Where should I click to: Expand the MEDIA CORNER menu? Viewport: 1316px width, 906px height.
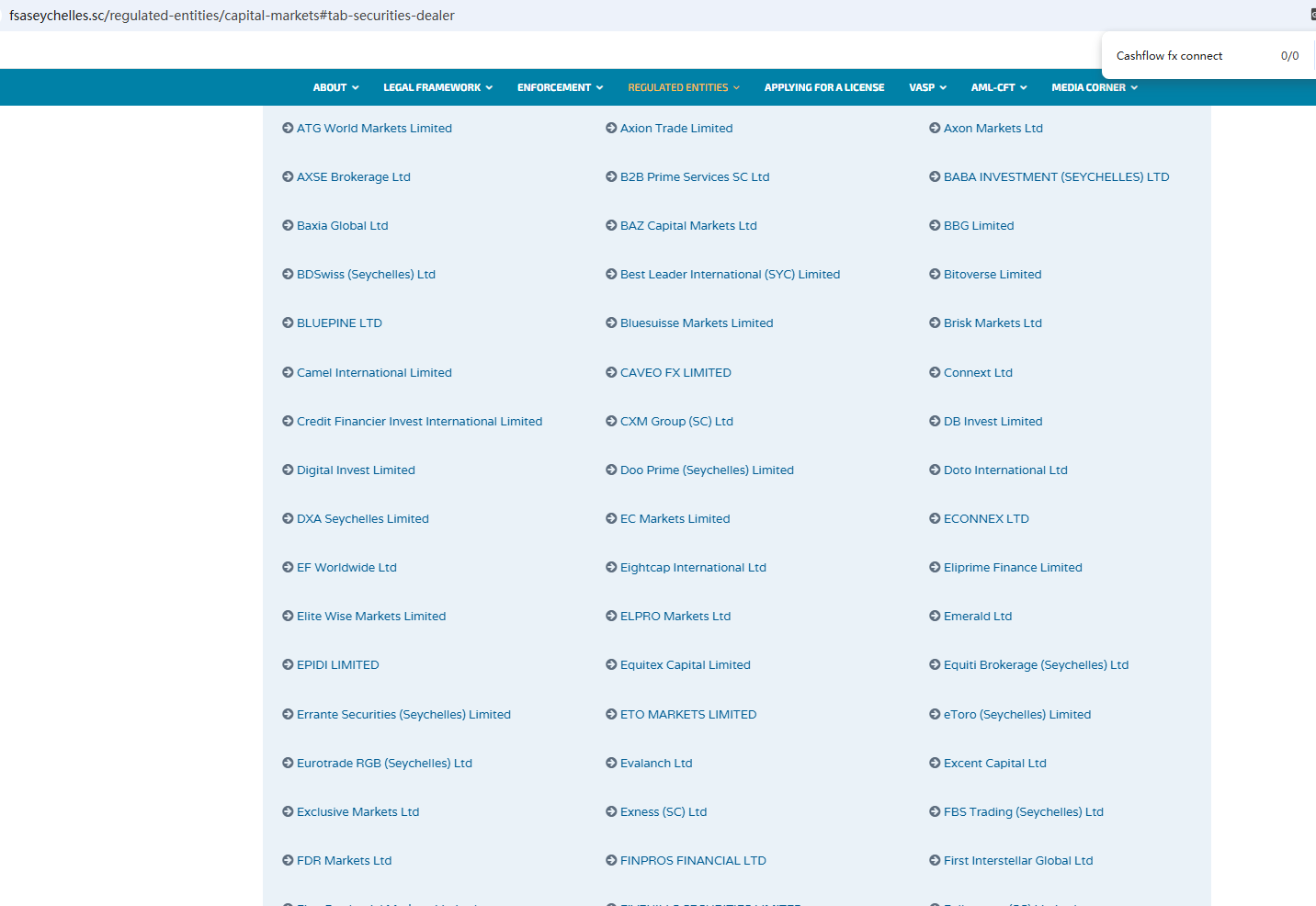click(x=1095, y=88)
